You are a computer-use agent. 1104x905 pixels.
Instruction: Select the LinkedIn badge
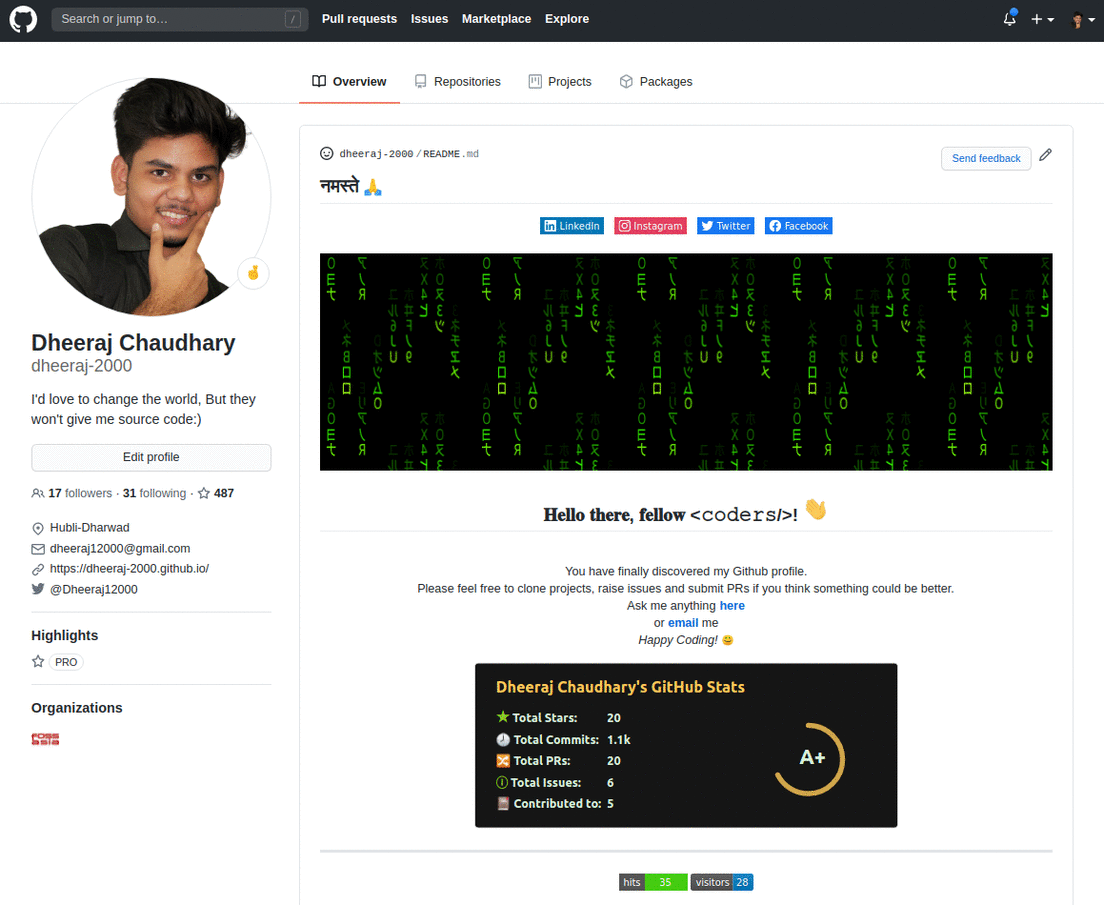(x=571, y=225)
